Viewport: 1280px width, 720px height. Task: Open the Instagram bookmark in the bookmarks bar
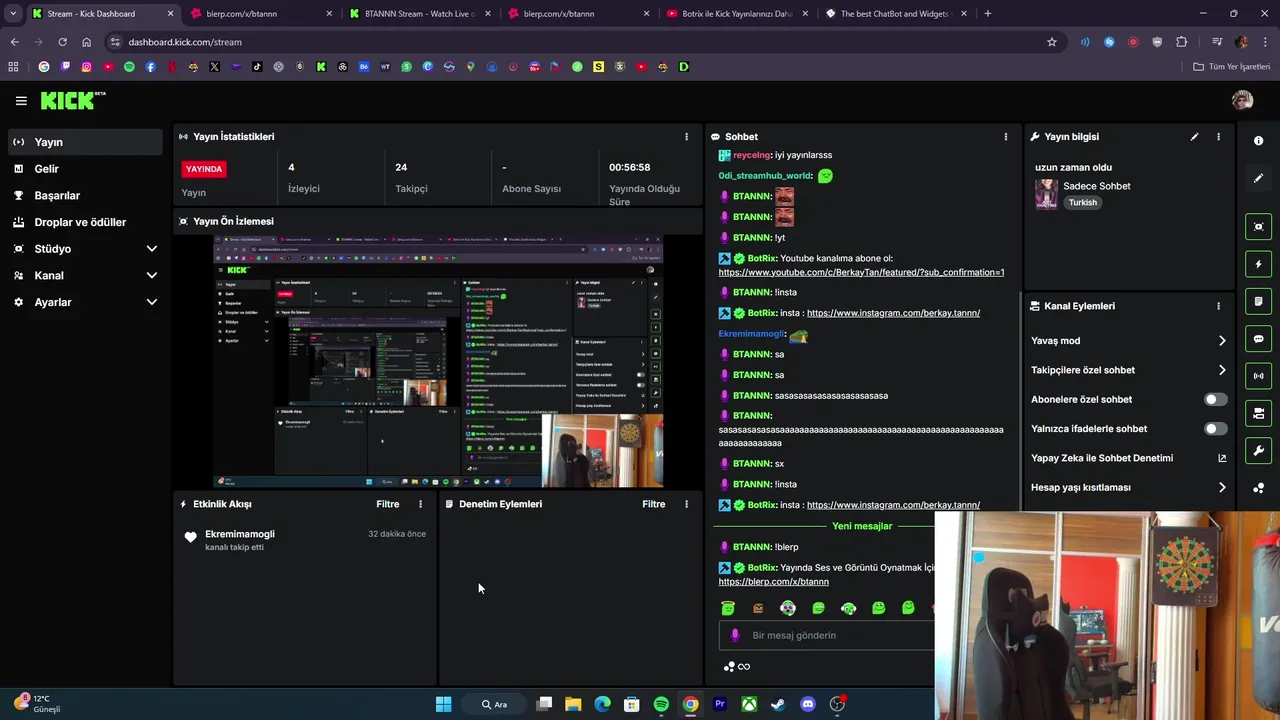pyautogui.click(x=87, y=67)
